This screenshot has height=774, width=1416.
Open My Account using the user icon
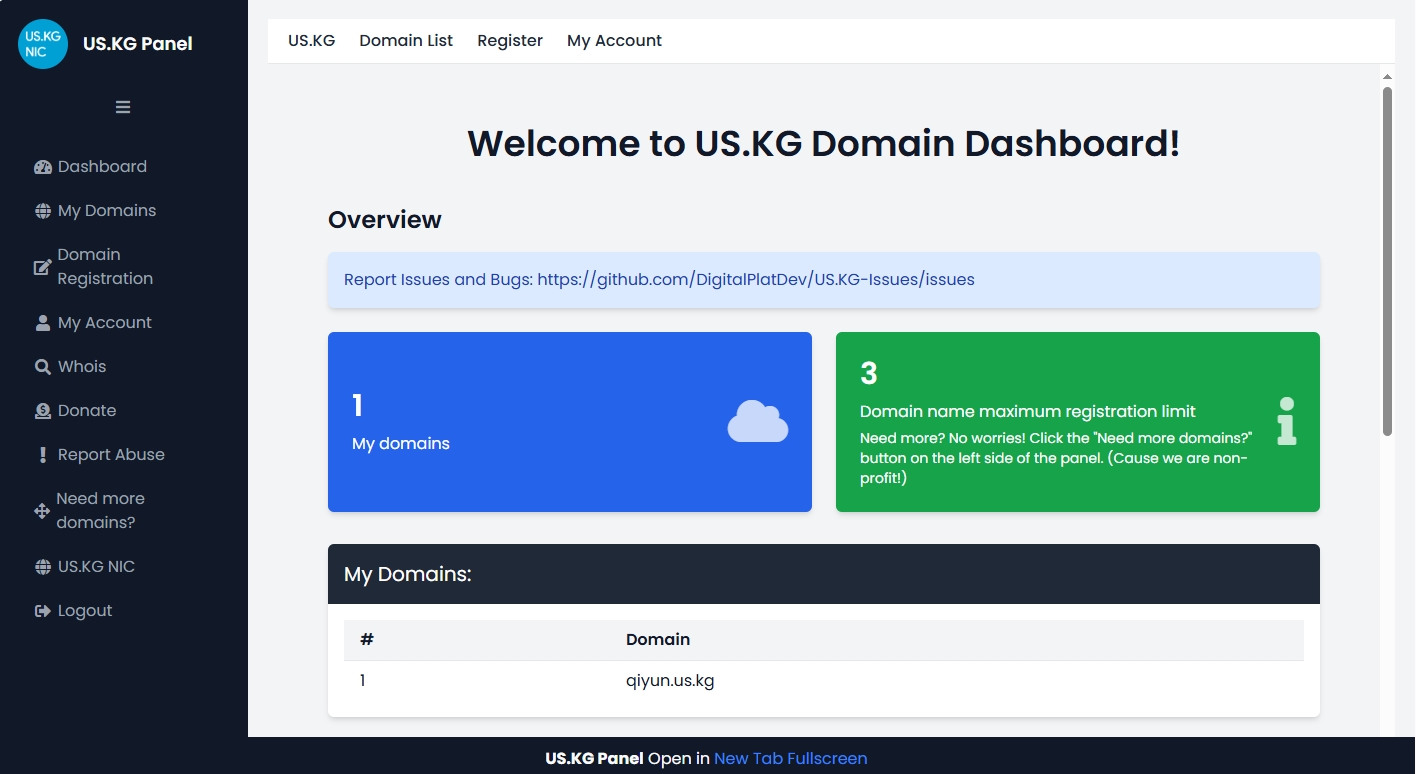41,322
